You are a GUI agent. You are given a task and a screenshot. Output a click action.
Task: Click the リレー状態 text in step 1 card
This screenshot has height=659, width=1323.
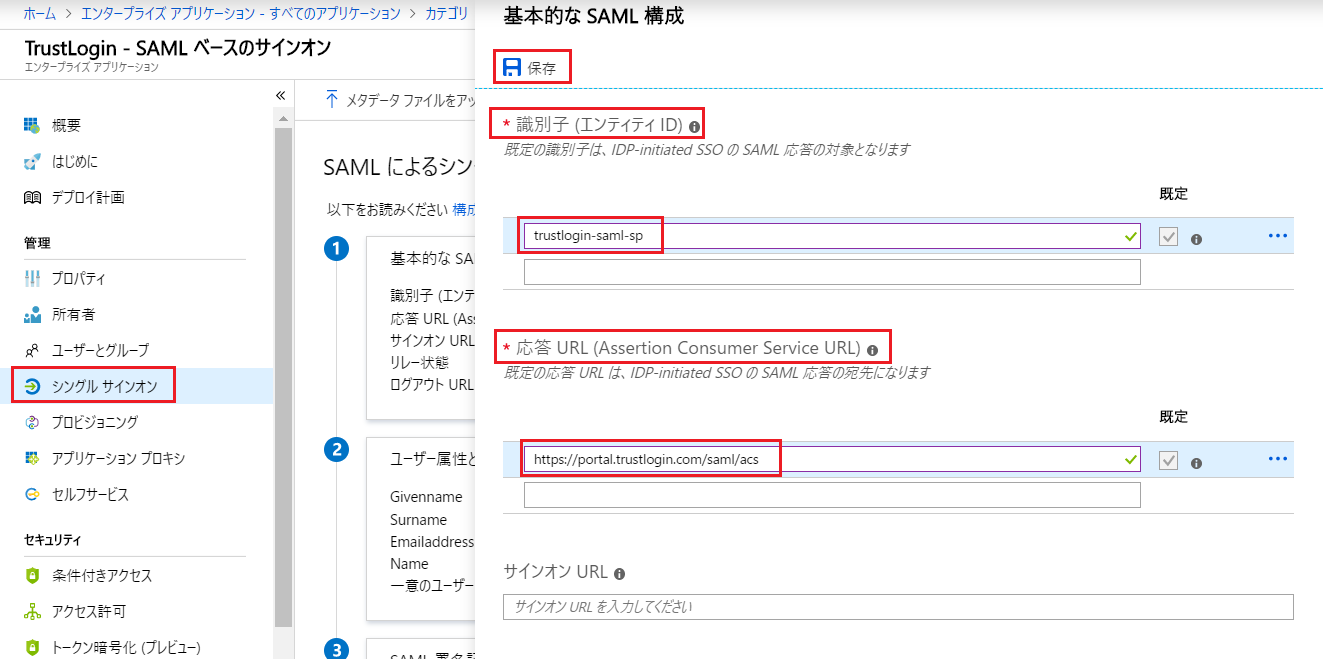pos(419,362)
